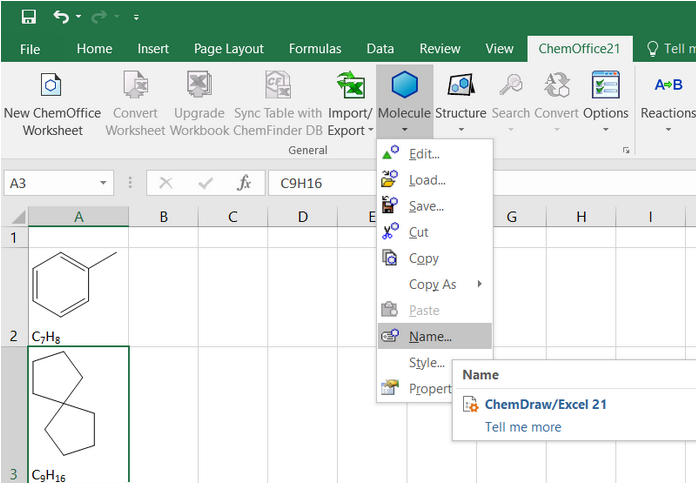Expand the Options dropdown arrow
The height and width of the screenshot is (483, 696).
tap(605, 130)
